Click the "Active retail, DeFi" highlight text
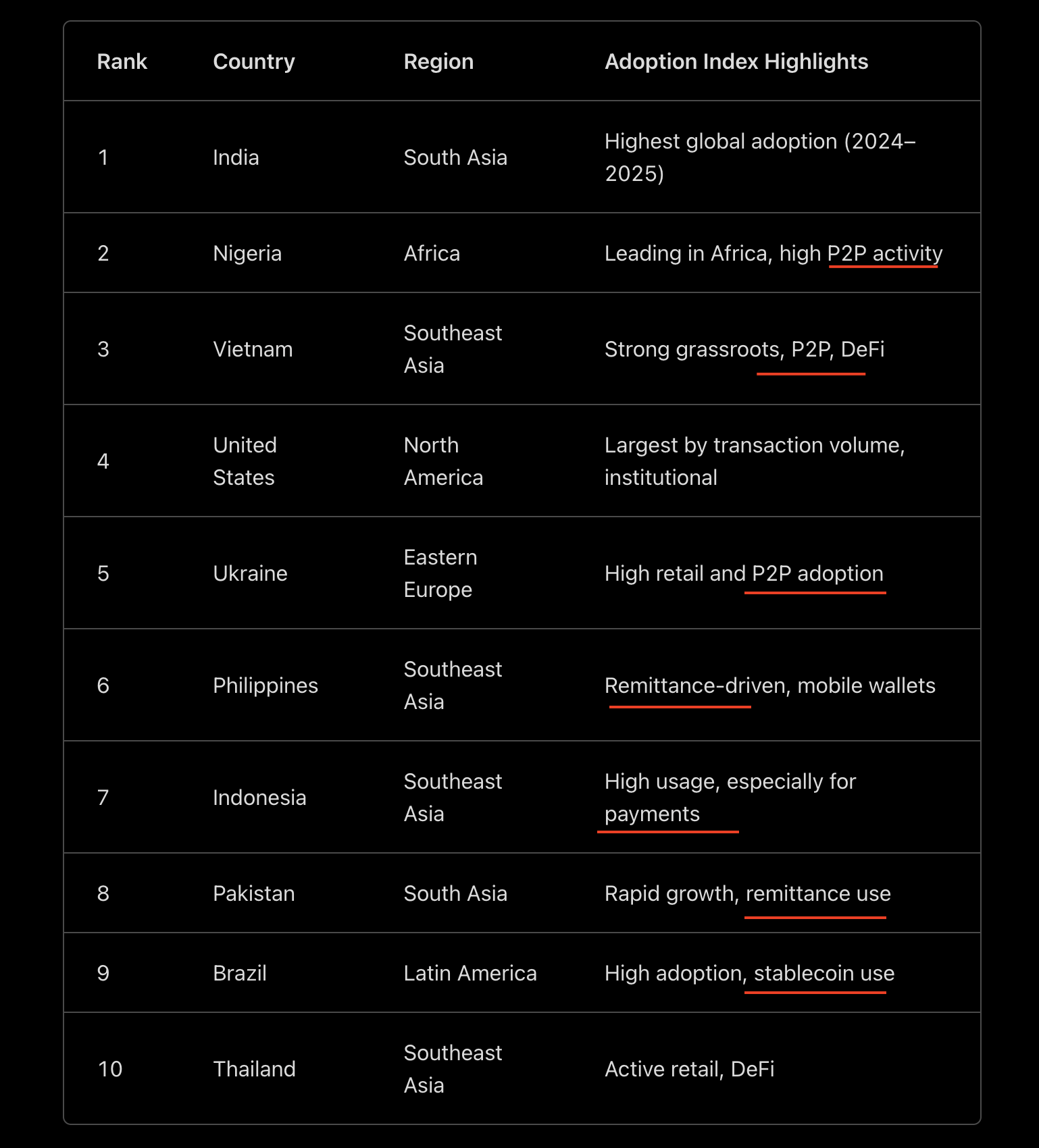 coord(689,1069)
